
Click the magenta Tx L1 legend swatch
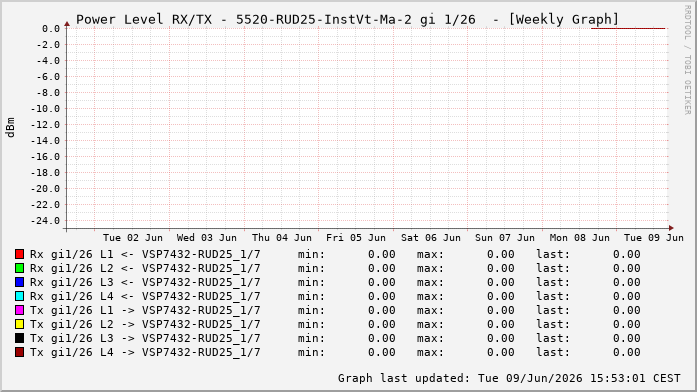click(x=19, y=310)
